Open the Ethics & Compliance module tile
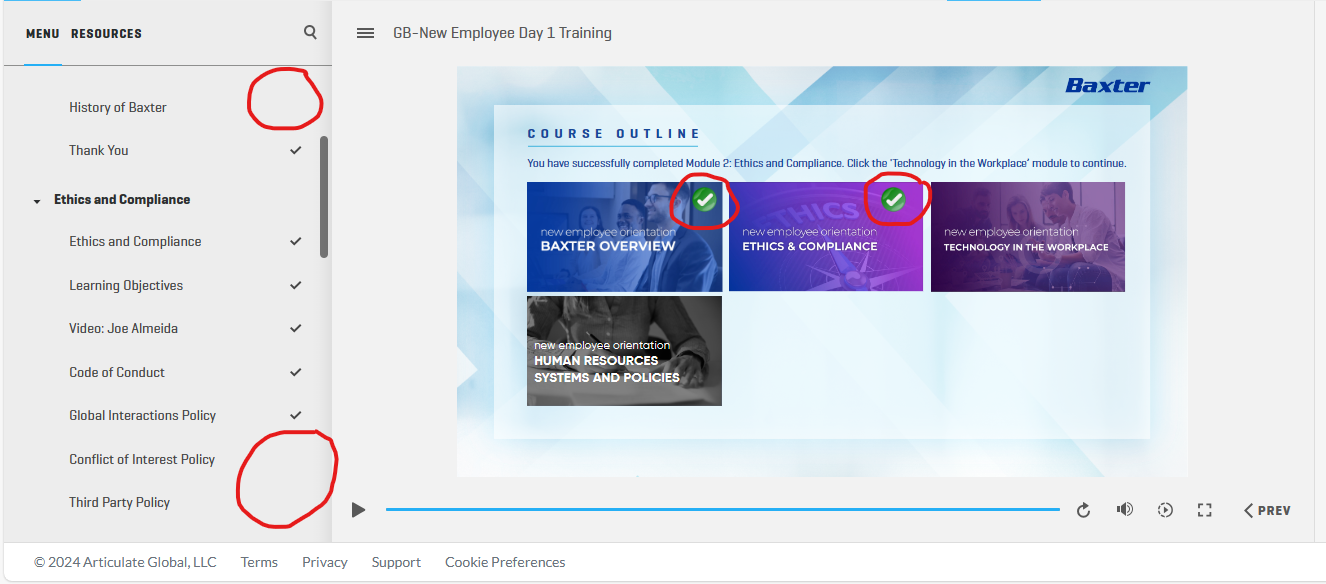The width and height of the screenshot is (1326, 584). 826,237
